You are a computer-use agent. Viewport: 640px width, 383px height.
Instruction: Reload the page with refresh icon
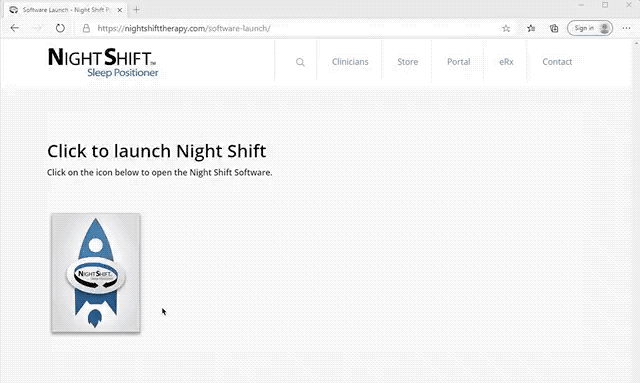coord(60,28)
